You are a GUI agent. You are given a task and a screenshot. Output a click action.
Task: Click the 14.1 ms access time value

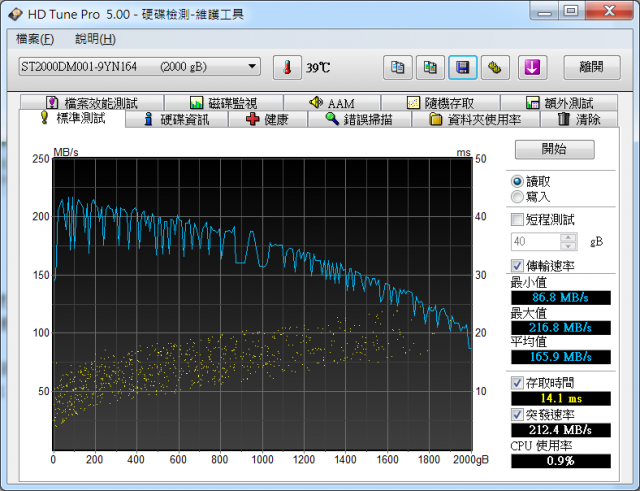point(561,398)
